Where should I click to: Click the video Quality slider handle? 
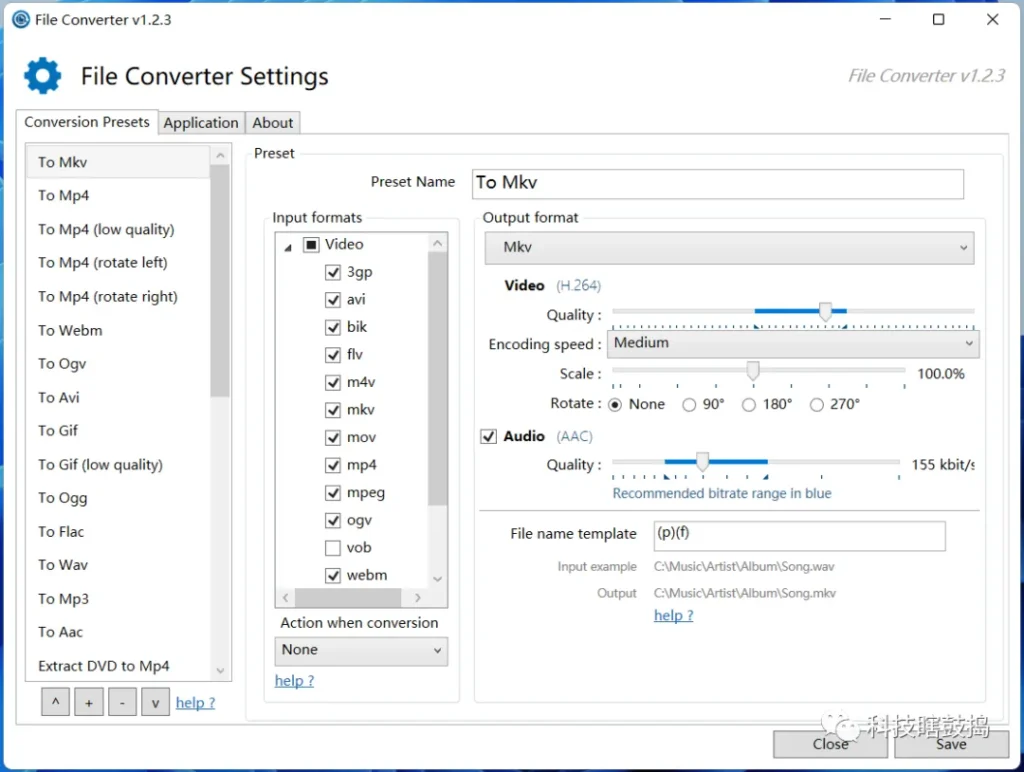click(825, 312)
